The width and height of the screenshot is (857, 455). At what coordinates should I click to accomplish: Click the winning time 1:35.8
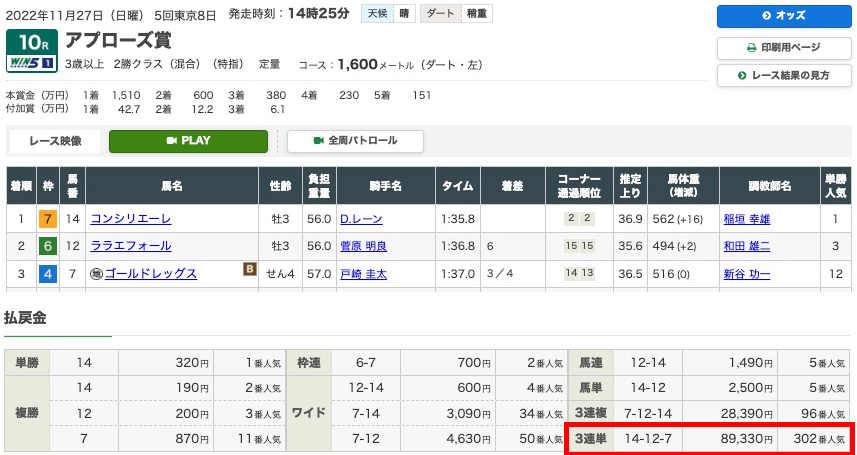tap(458, 219)
